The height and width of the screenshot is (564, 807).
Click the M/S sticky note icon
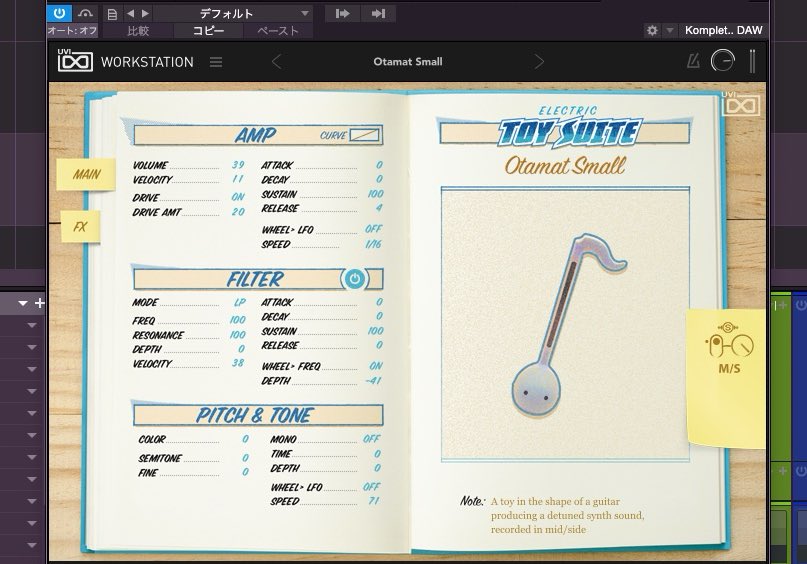(729, 347)
